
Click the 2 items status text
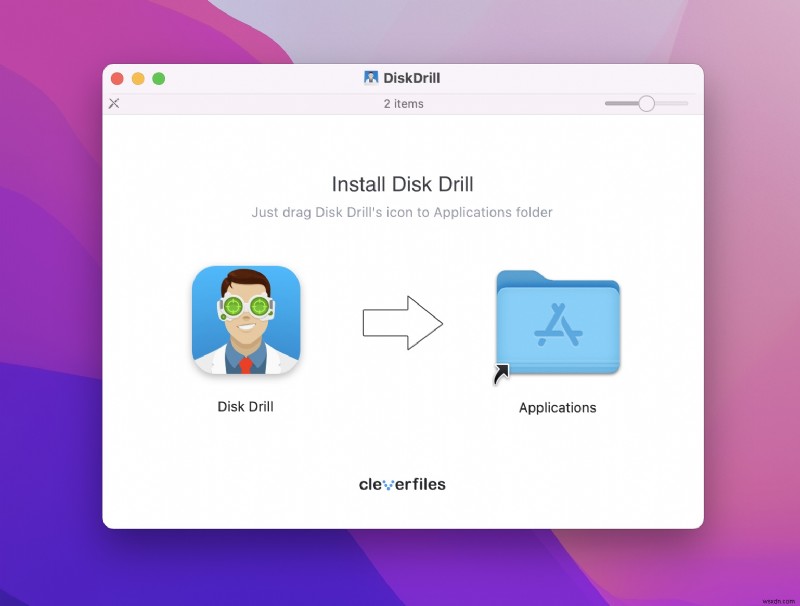coord(403,103)
